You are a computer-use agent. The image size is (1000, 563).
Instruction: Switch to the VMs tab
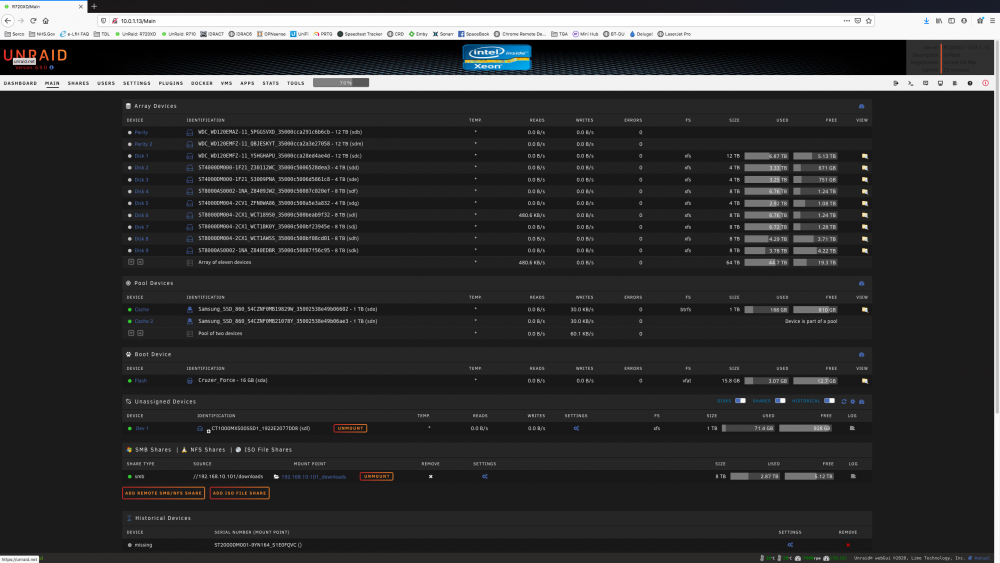[x=226, y=83]
